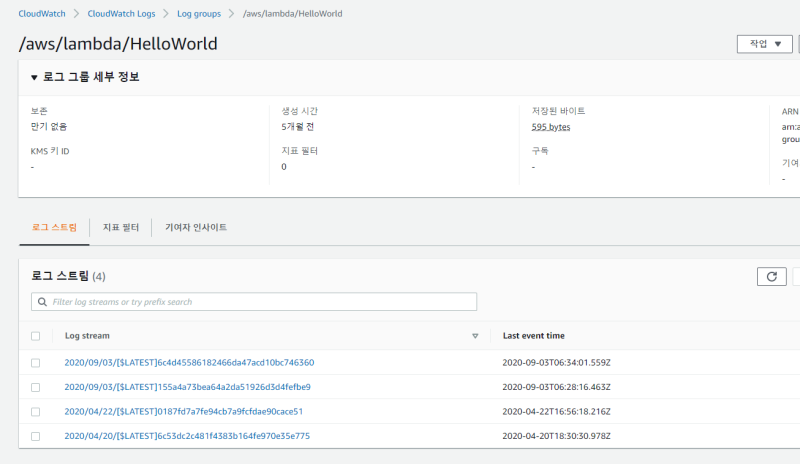Image resolution: width=800 pixels, height=464 pixels.
Task: Navigate to Log groups breadcrumb link
Action: [x=205, y=14]
